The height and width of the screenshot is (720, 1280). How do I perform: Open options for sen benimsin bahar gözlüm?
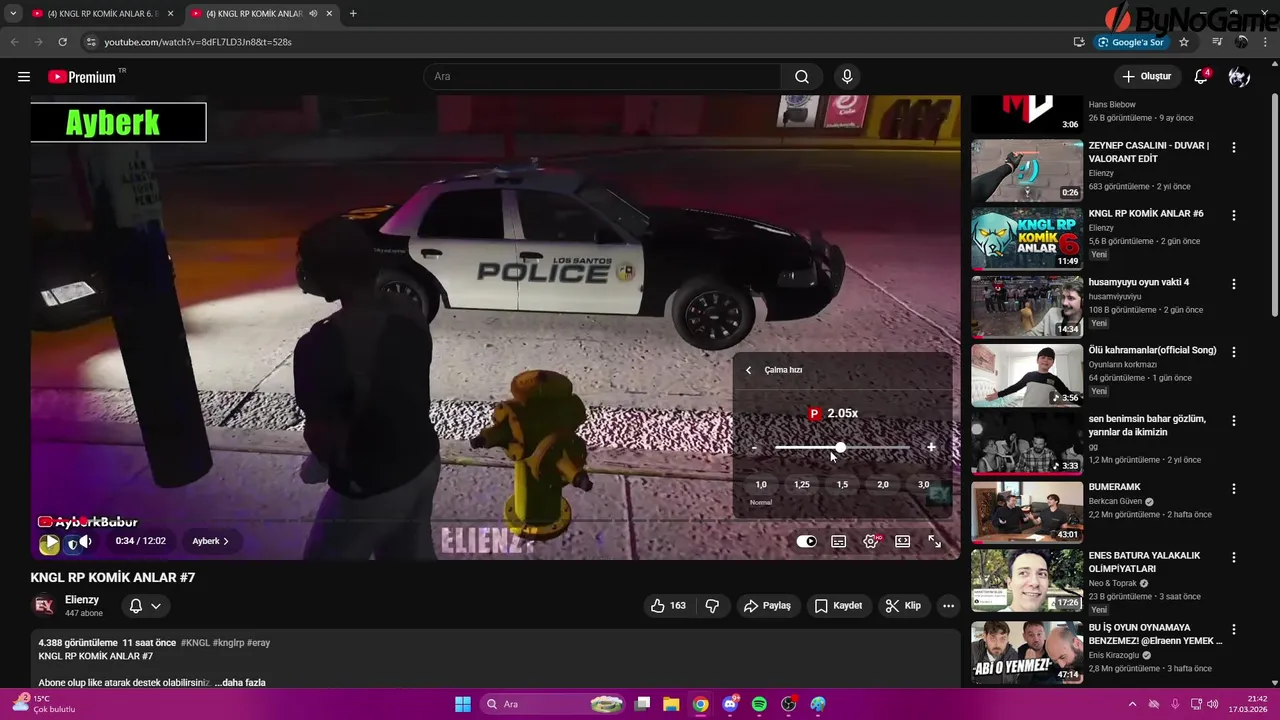(1233, 421)
